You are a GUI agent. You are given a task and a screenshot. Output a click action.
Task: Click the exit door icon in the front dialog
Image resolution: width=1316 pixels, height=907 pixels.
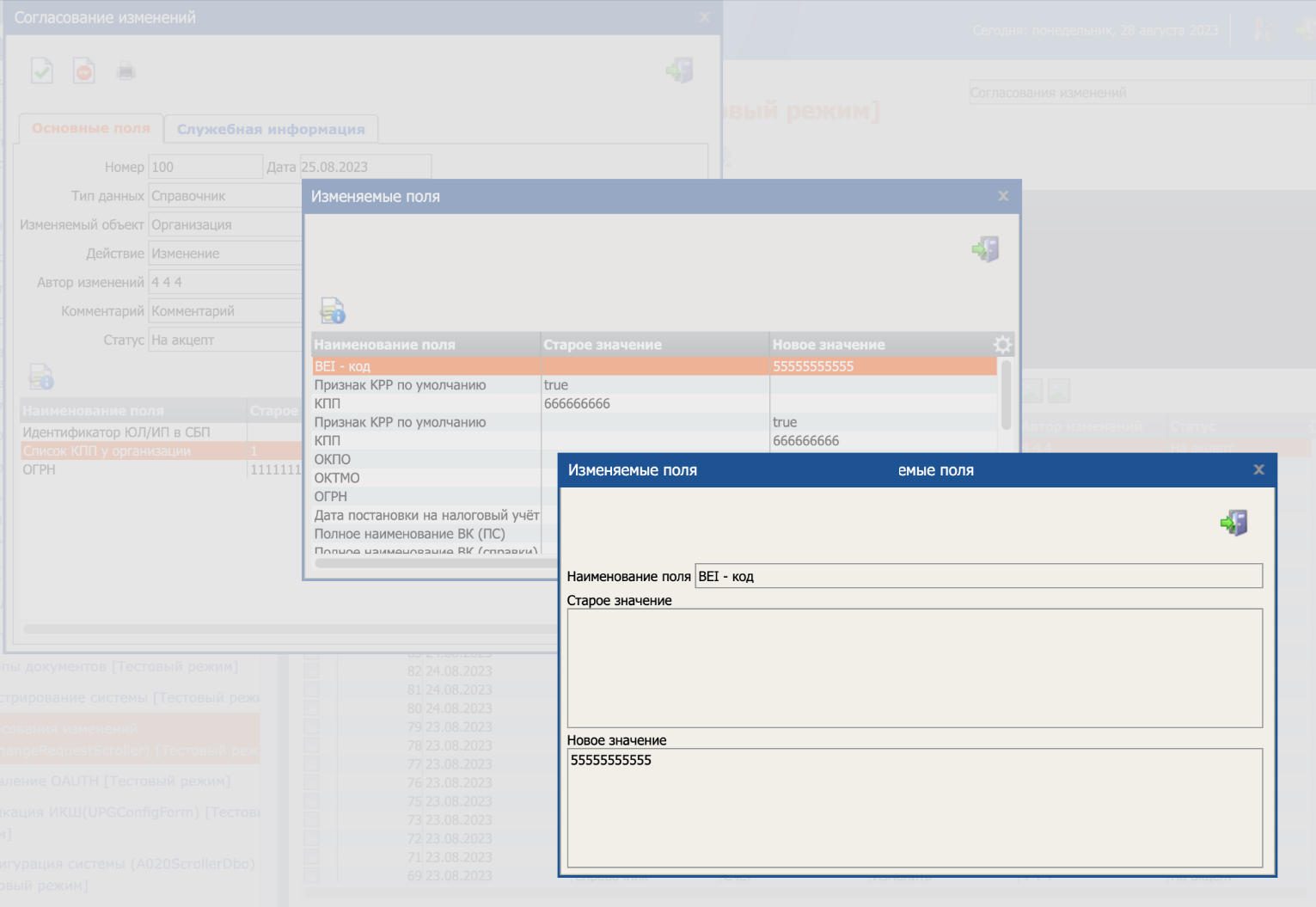(1234, 522)
